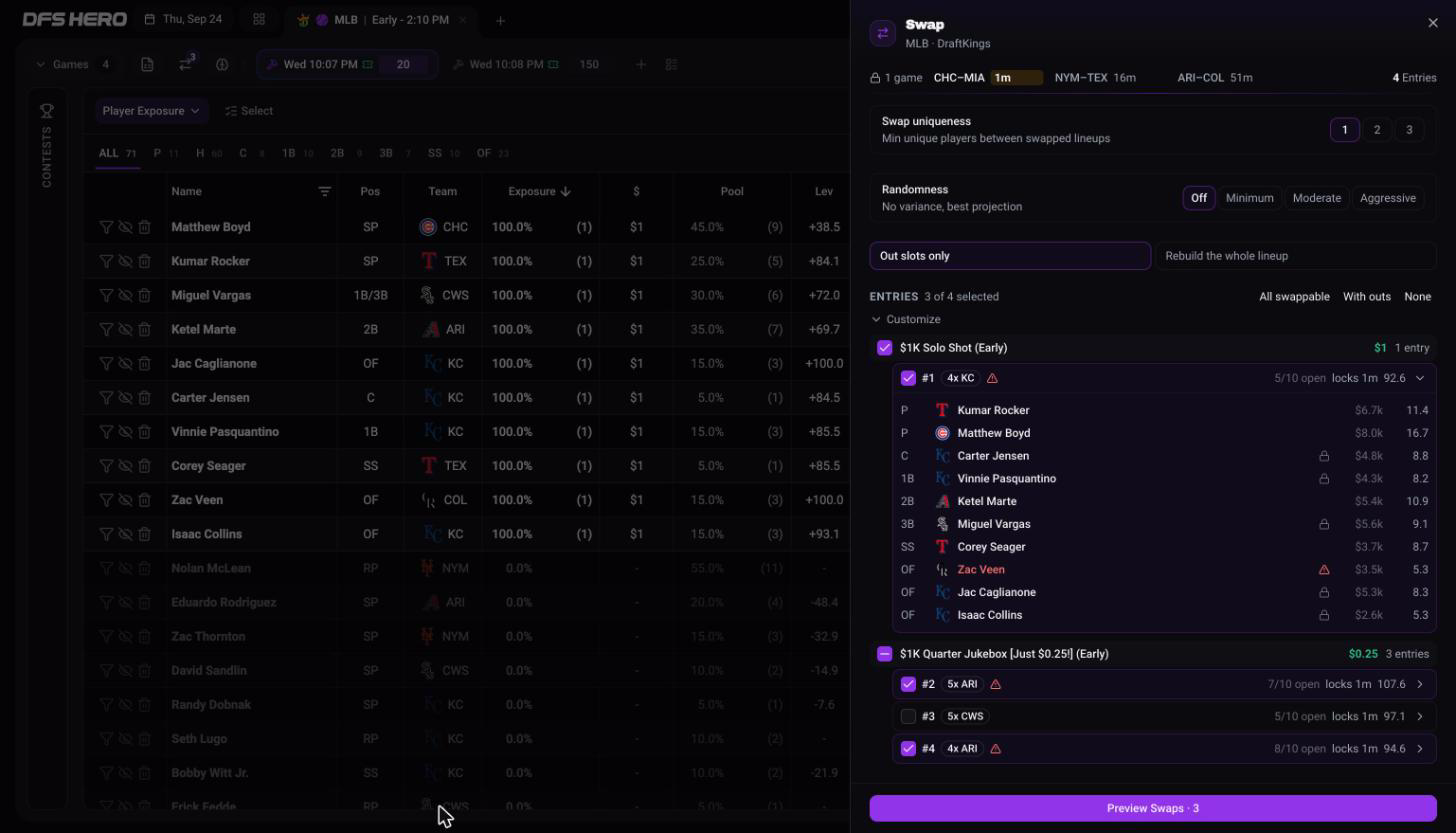Filter players by OF position tab
This screenshot has height=833, width=1456.
[492, 153]
